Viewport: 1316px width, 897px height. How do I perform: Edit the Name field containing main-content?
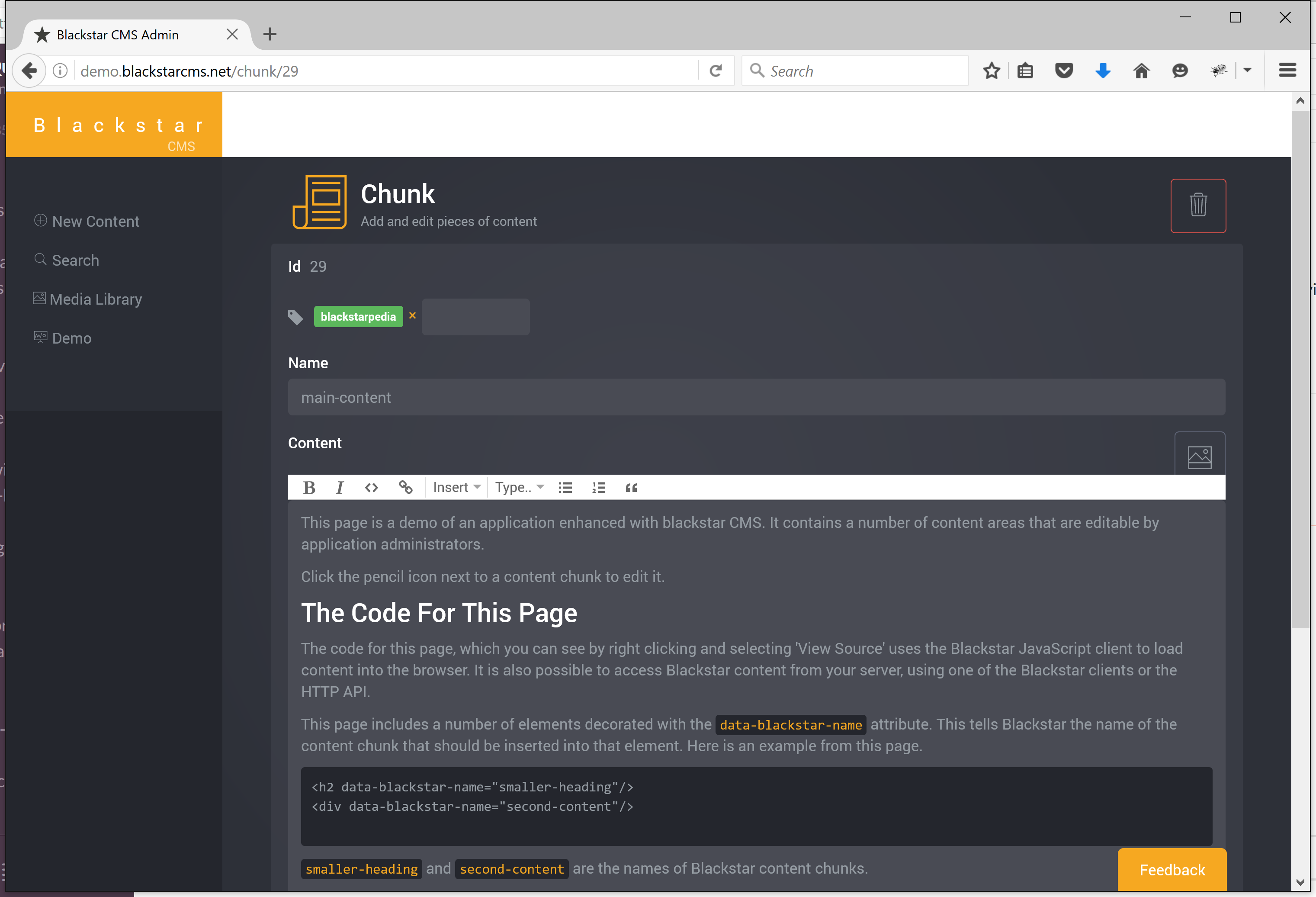[756, 397]
